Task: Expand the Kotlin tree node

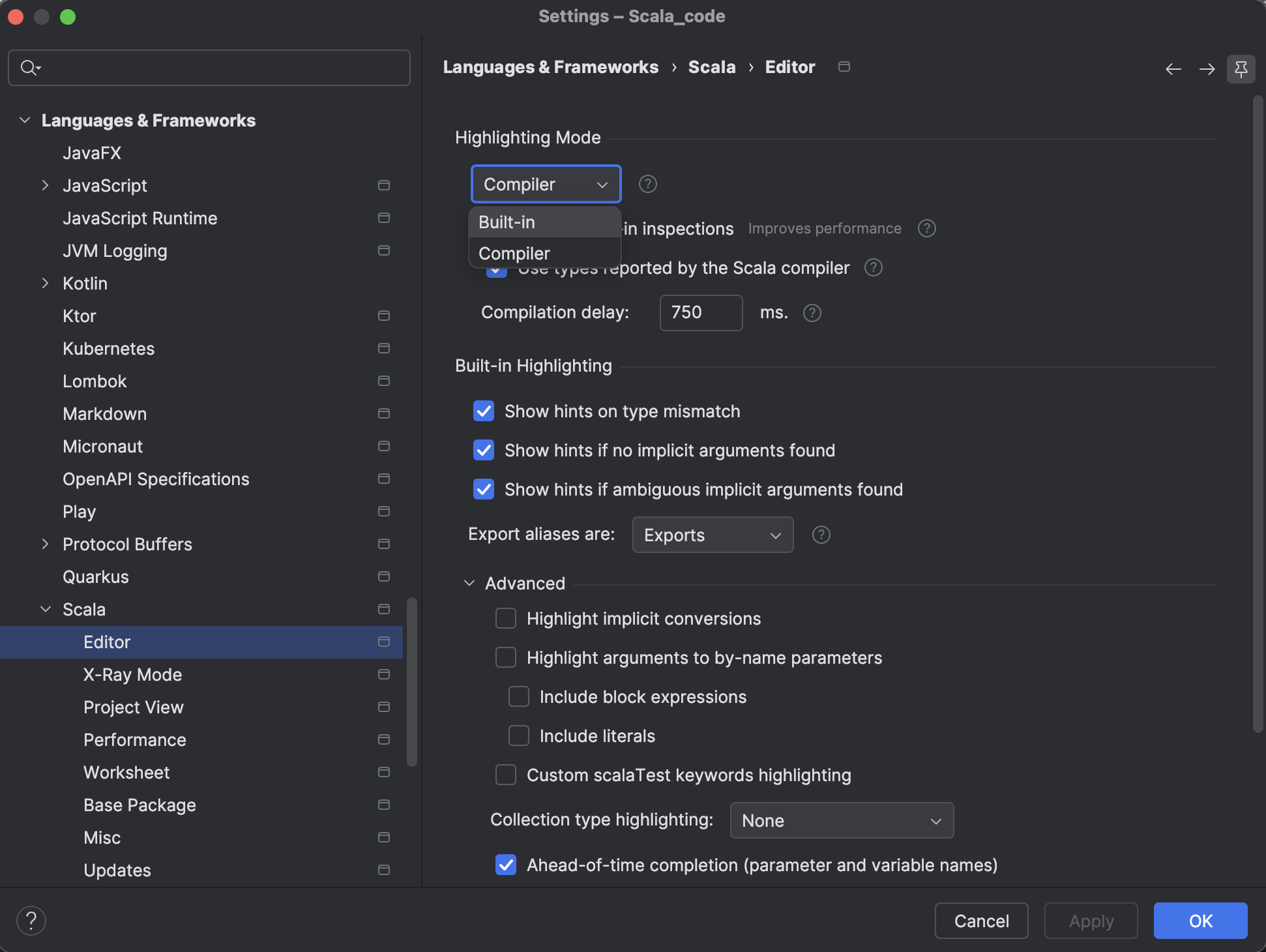Action: (x=45, y=283)
